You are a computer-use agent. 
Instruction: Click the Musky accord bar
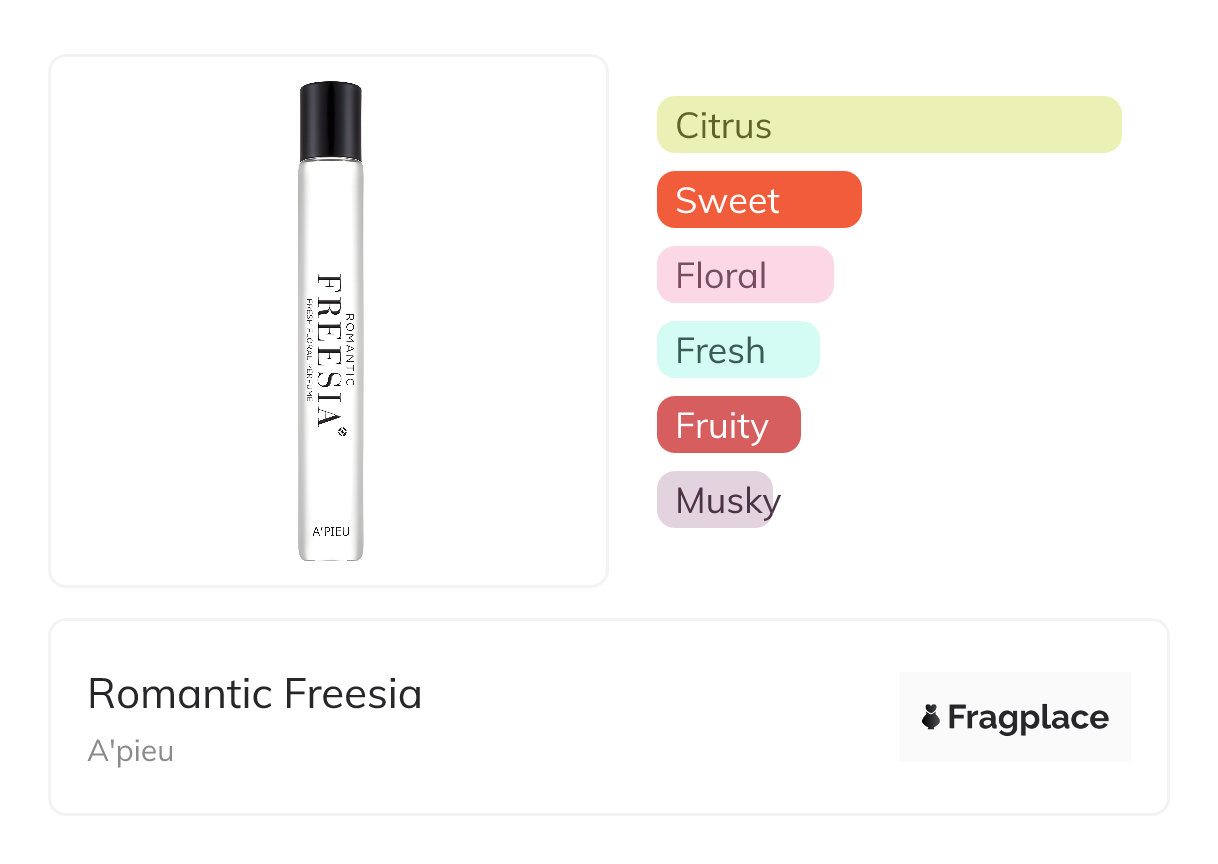coord(716,500)
